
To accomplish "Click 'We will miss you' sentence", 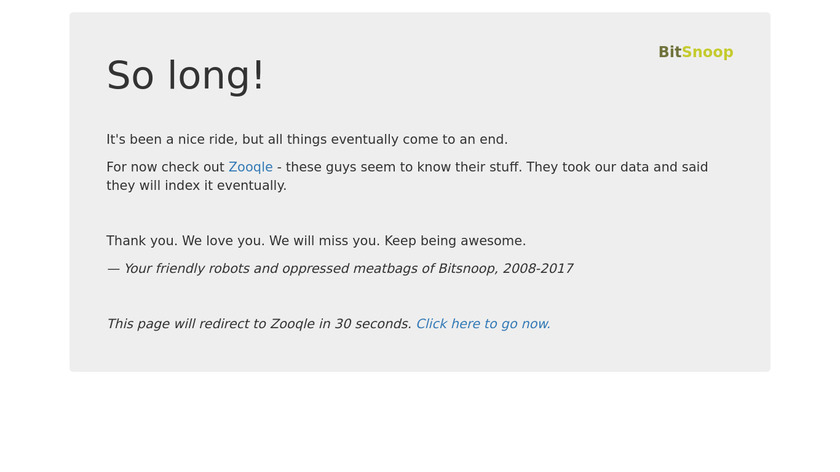I will pyautogui.click(x=325, y=241).
